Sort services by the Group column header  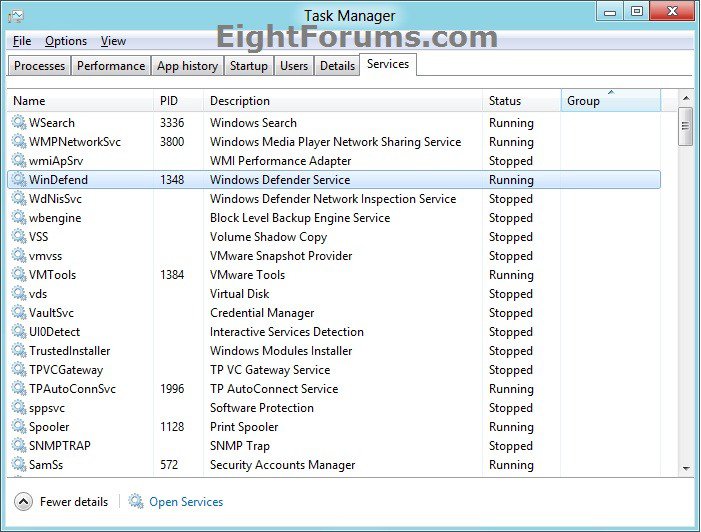(610, 101)
